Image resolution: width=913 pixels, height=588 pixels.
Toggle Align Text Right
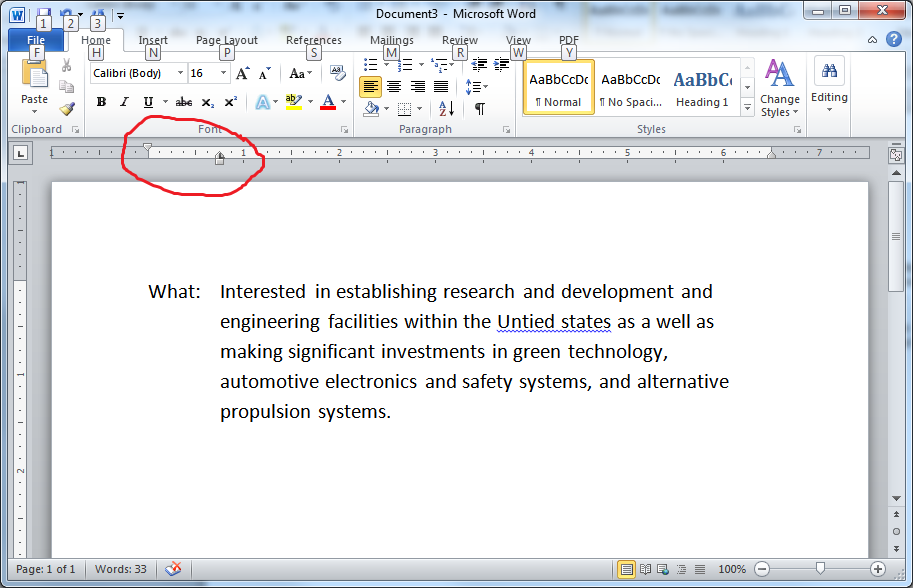tap(417, 87)
